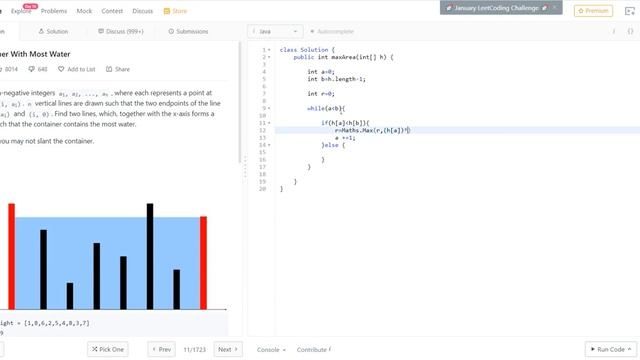Click the Run Code button
Image resolution: width=640 pixels, height=360 pixels.
coord(611,349)
